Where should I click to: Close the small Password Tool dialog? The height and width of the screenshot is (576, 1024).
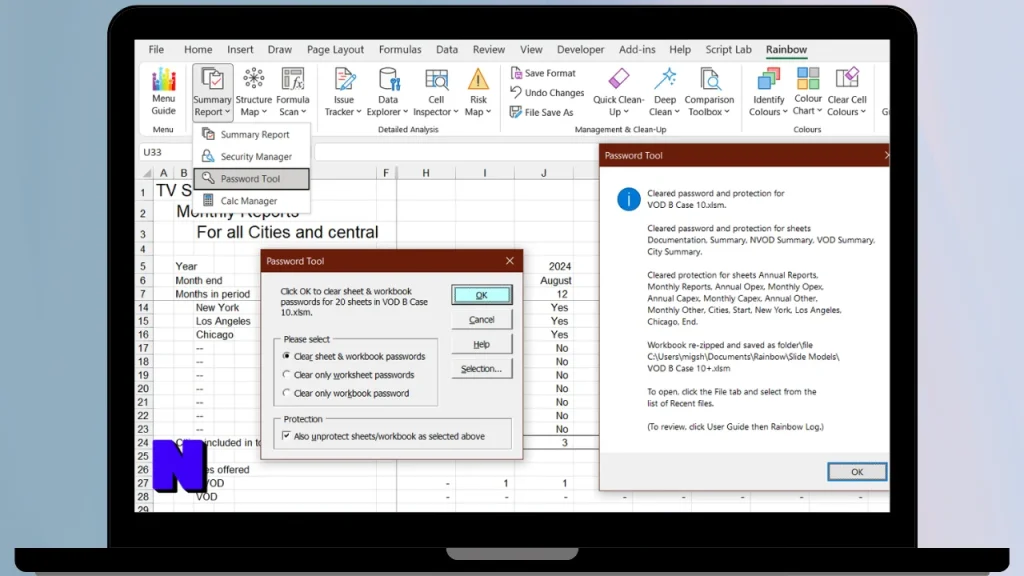[x=509, y=261]
